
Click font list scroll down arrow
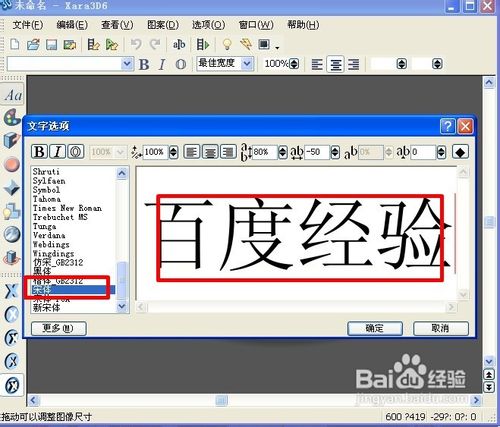(x=122, y=306)
